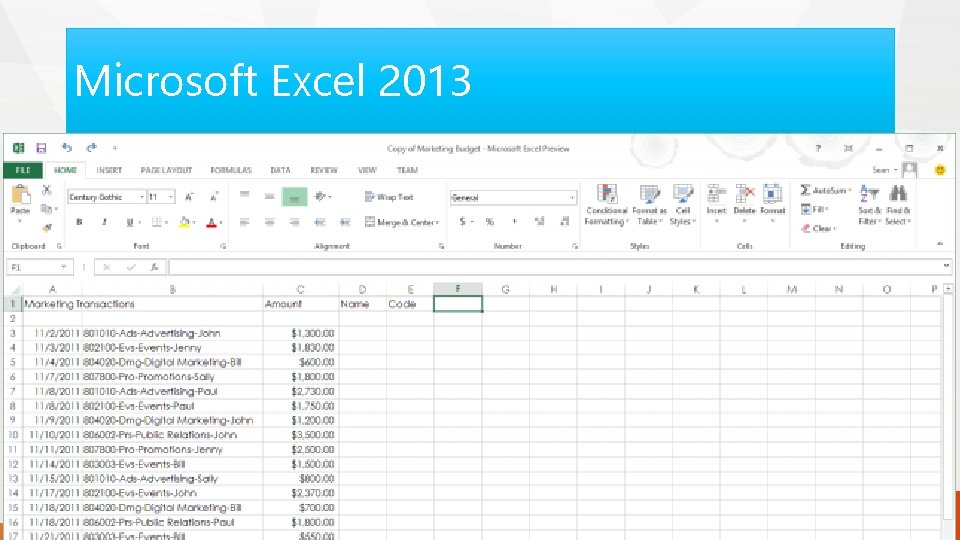Toggle Bold formatting
This screenshot has height=540, width=960.
coord(79,222)
